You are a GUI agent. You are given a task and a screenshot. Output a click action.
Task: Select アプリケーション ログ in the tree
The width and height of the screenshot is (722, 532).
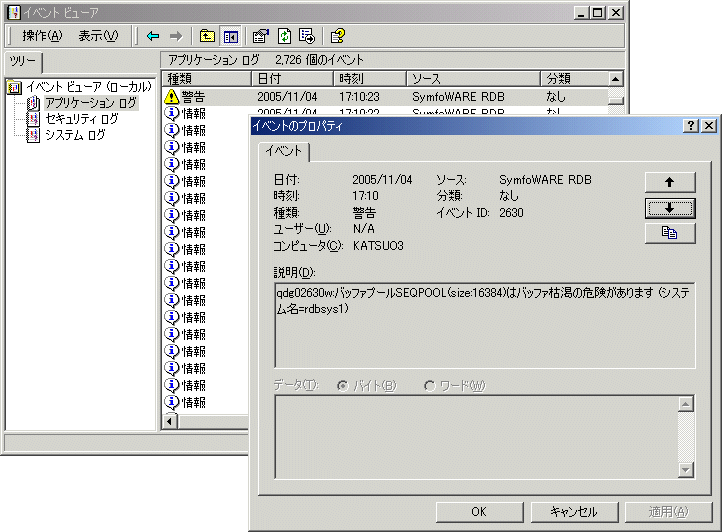tap(91, 103)
